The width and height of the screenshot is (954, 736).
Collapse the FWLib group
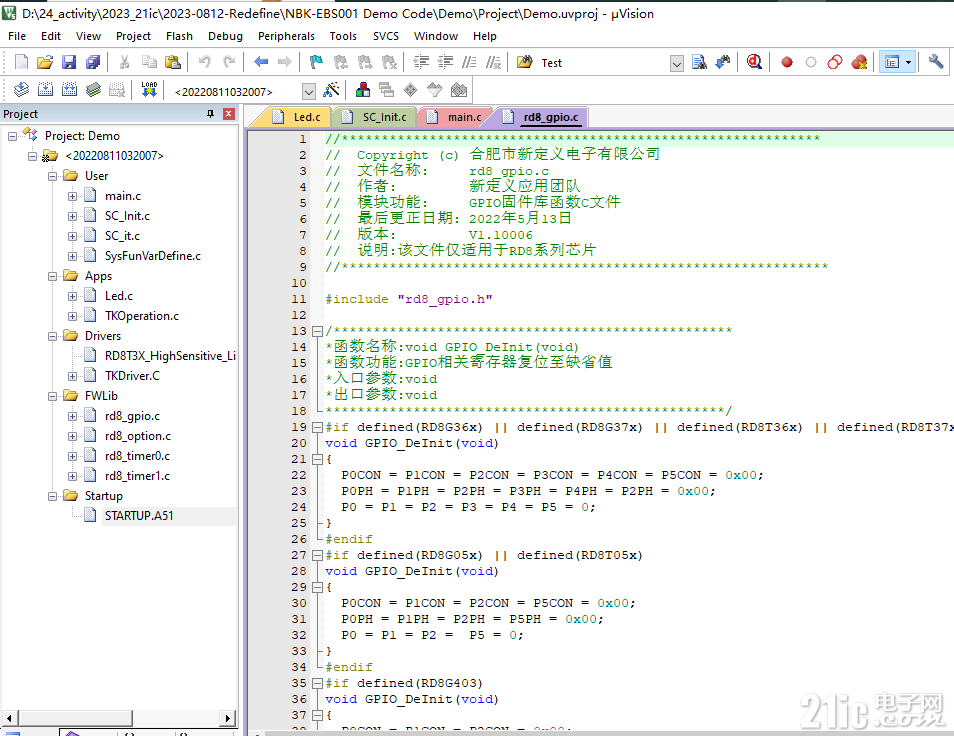tap(52, 396)
